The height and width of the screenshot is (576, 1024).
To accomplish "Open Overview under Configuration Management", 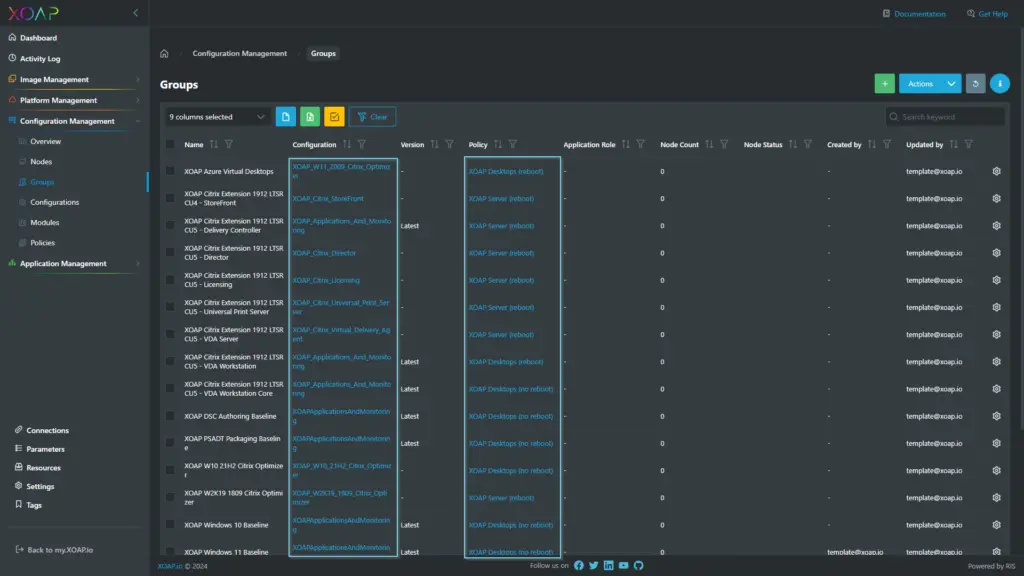I will point(45,141).
